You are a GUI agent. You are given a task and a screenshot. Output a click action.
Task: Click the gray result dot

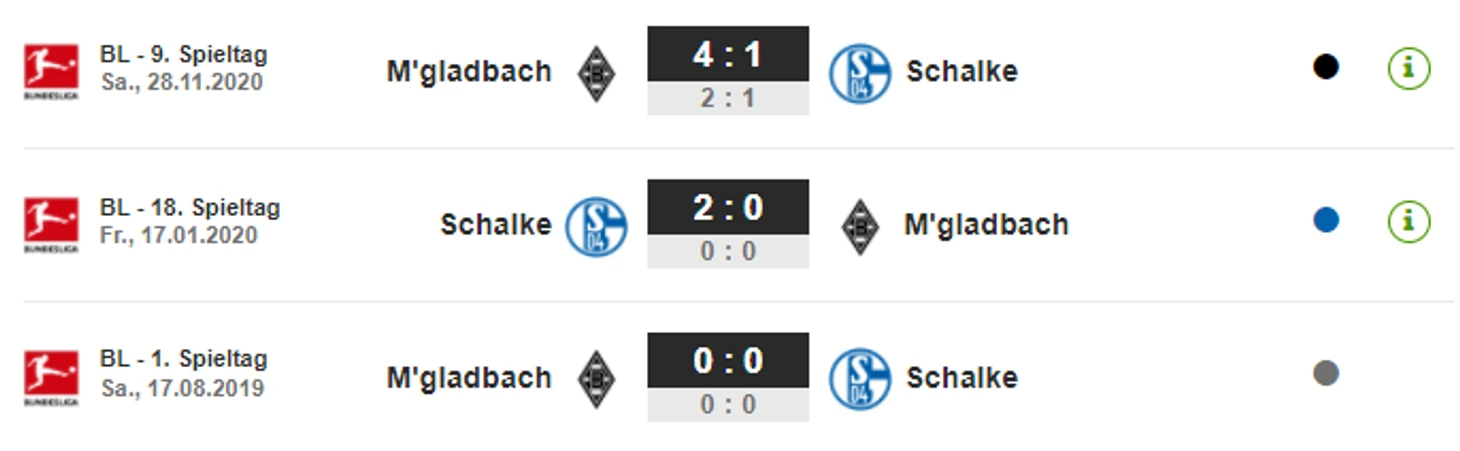click(x=1325, y=373)
